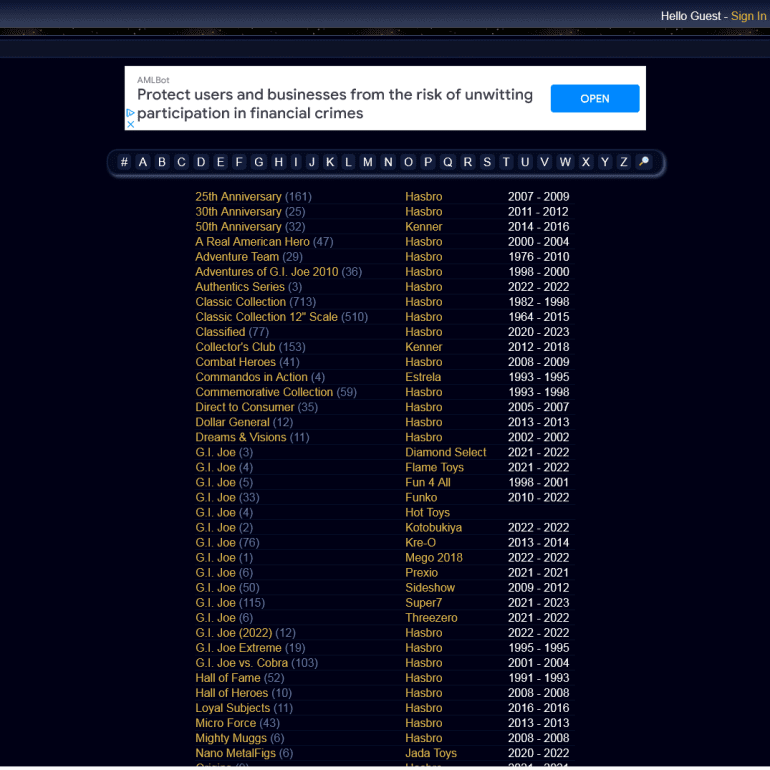Click the AdChoices triangle icon on ad
Screen dimensions: 770x770
130,113
